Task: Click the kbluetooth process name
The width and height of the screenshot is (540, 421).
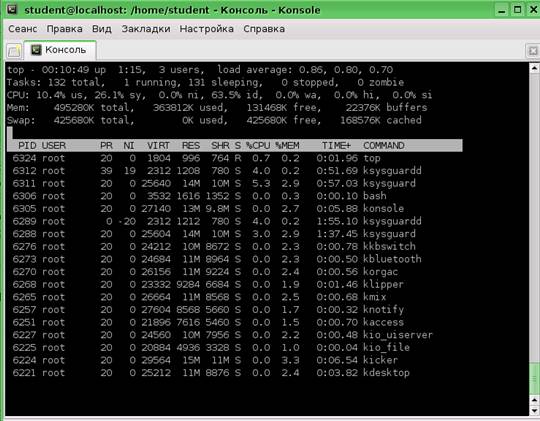Action: [x=392, y=259]
